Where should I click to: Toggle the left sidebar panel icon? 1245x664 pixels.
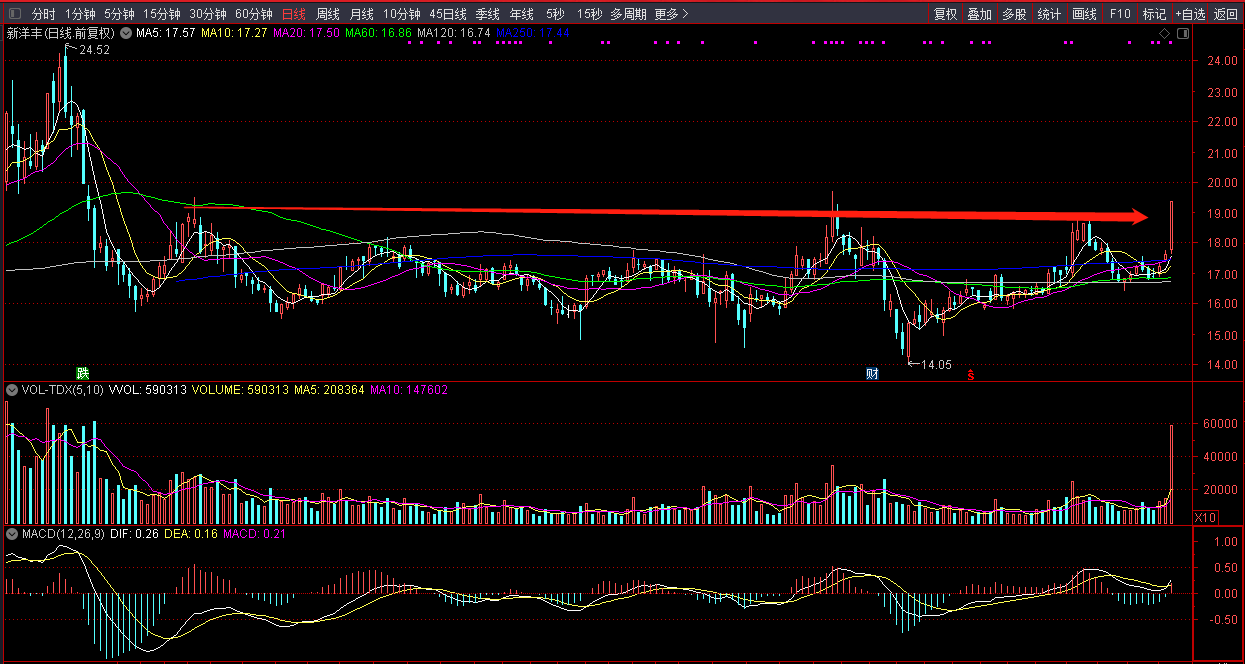tap(13, 14)
